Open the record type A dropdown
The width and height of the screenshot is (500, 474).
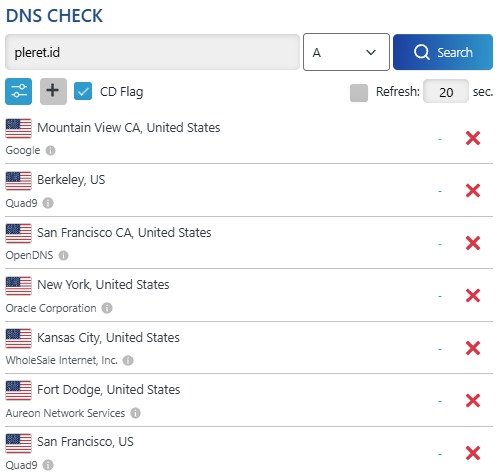click(346, 52)
